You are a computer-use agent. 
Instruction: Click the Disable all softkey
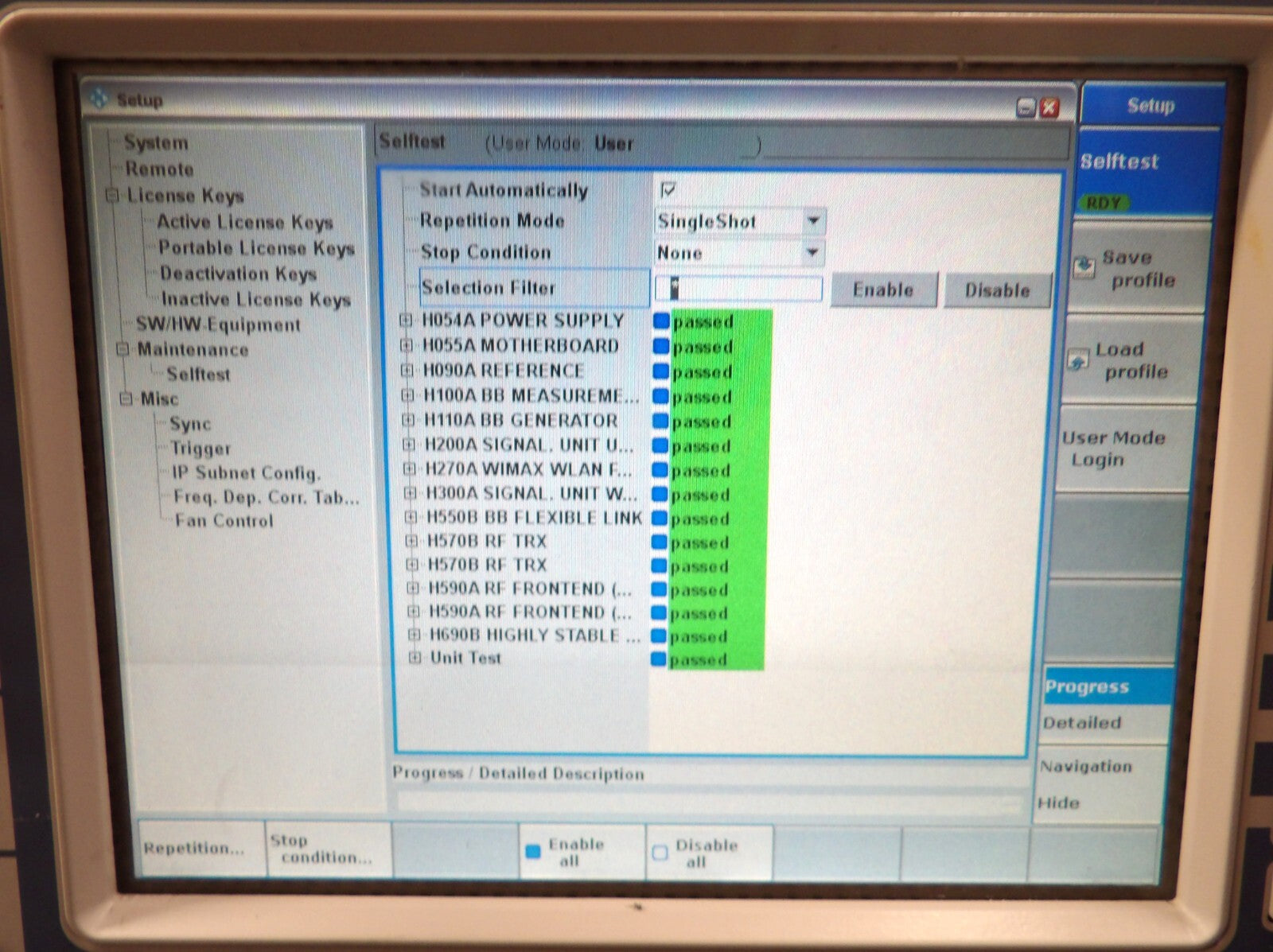coord(709,852)
